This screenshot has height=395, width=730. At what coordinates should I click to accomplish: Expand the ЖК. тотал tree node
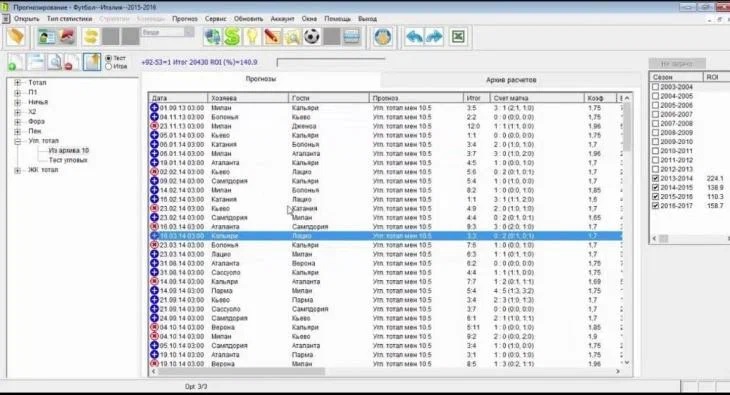pyautogui.click(x=18, y=170)
